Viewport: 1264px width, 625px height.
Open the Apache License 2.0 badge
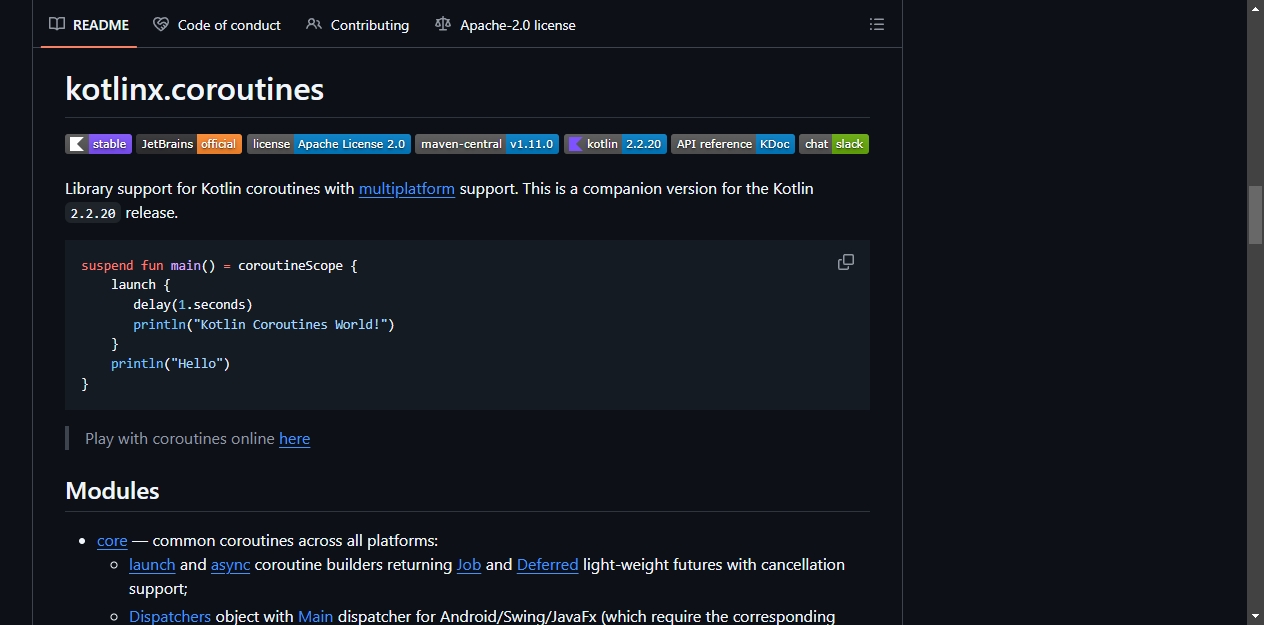(329, 144)
